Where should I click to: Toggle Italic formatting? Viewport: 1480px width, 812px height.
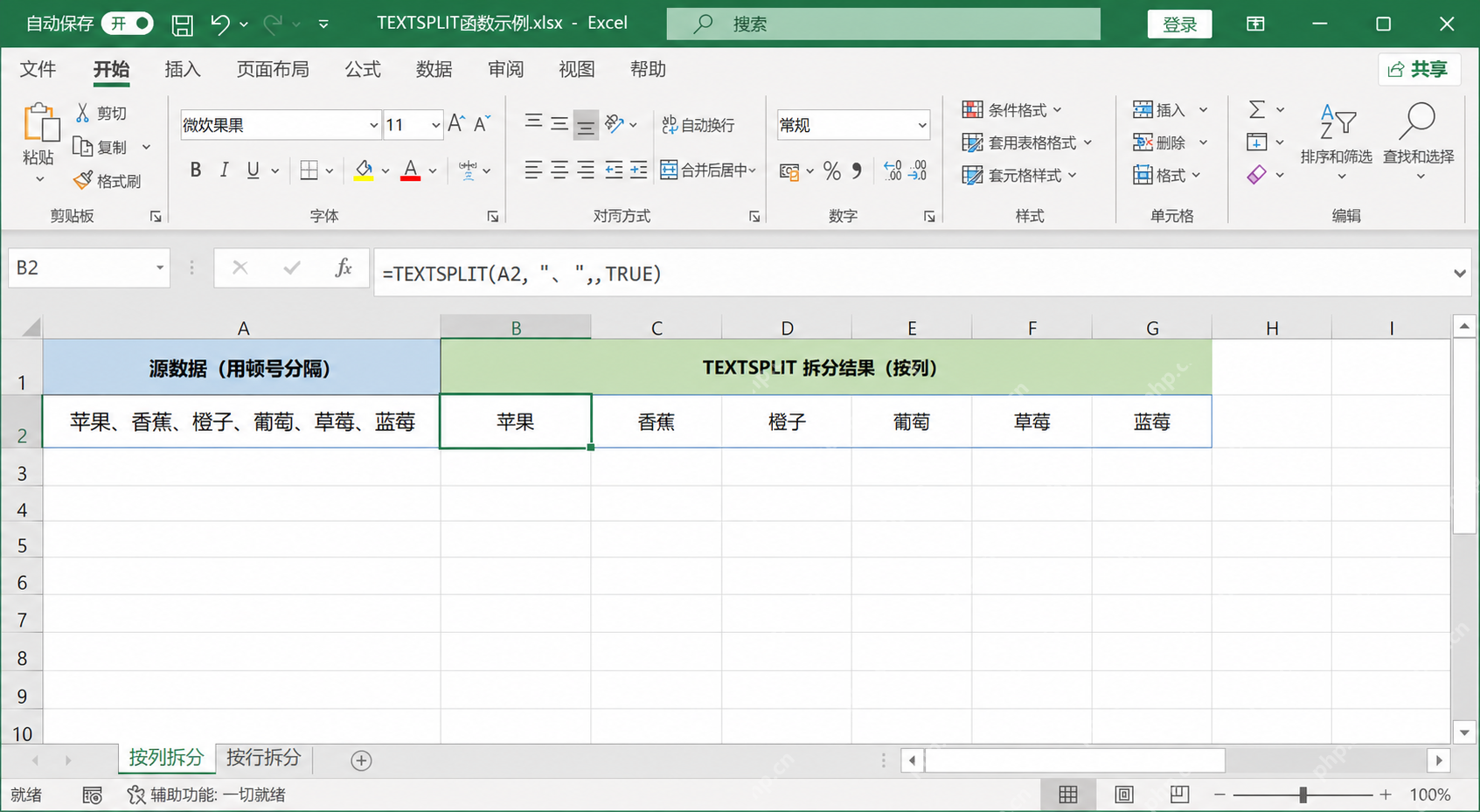coord(225,170)
